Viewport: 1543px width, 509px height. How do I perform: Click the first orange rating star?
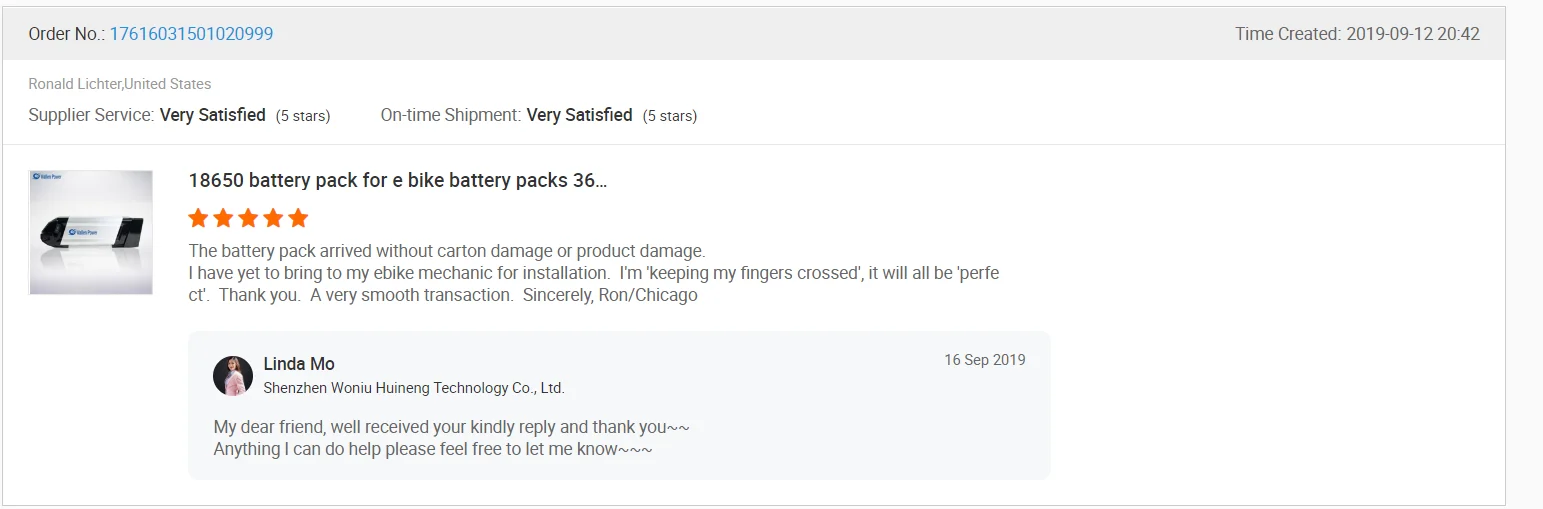[x=198, y=218]
